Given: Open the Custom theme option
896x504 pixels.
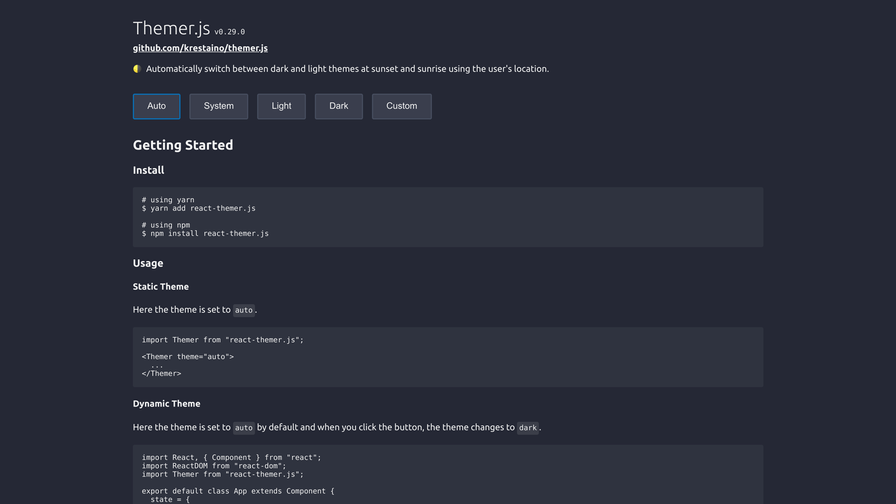Looking at the screenshot, I should pyautogui.click(x=402, y=106).
